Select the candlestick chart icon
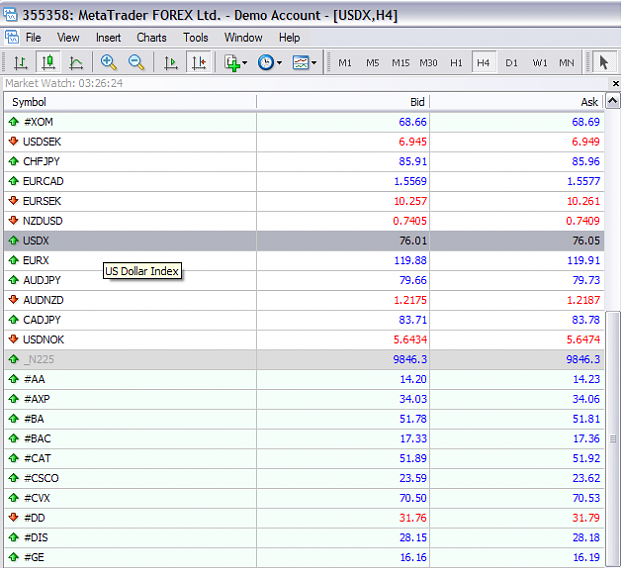This screenshot has height=579, width=625. click(48, 63)
